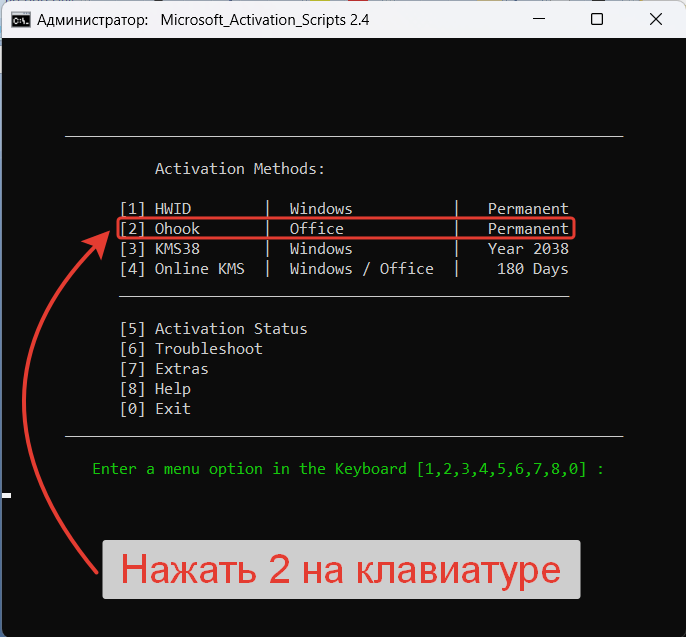Click the [8] Help entry

155,389
